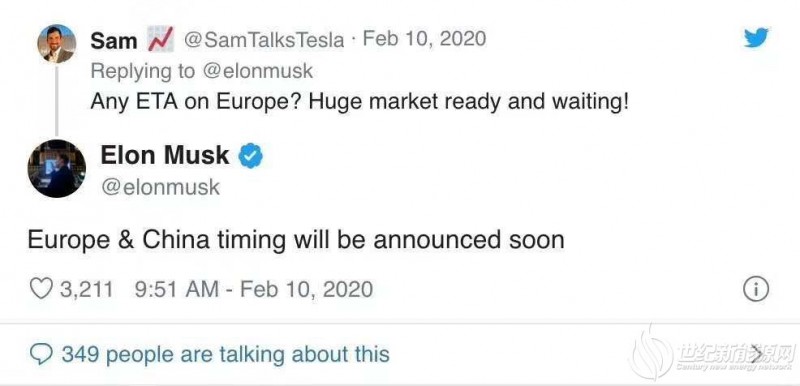Click Sam's 'Any ETA on Europe?' reply text

(x=359, y=102)
